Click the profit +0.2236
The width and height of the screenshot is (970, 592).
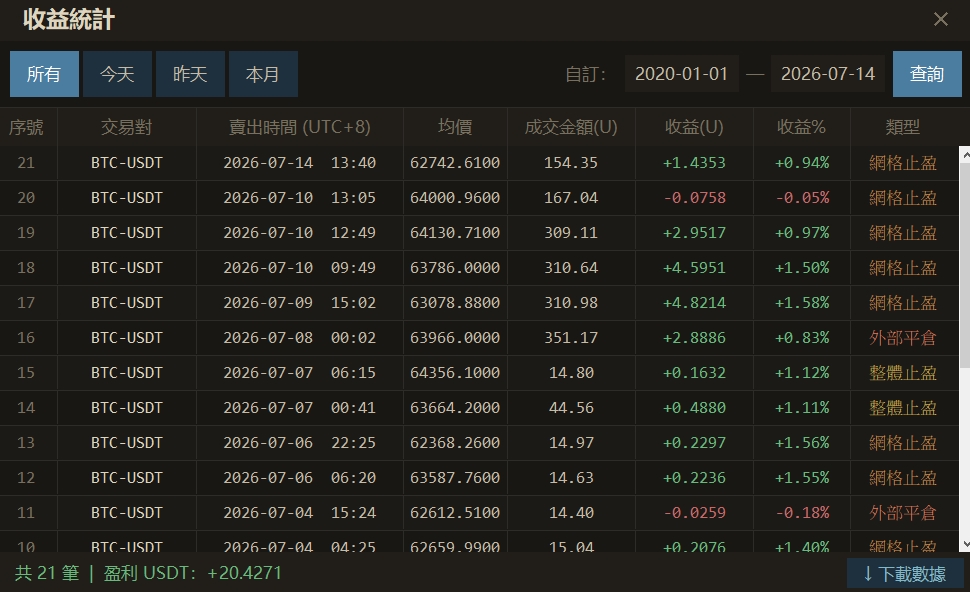(x=694, y=478)
